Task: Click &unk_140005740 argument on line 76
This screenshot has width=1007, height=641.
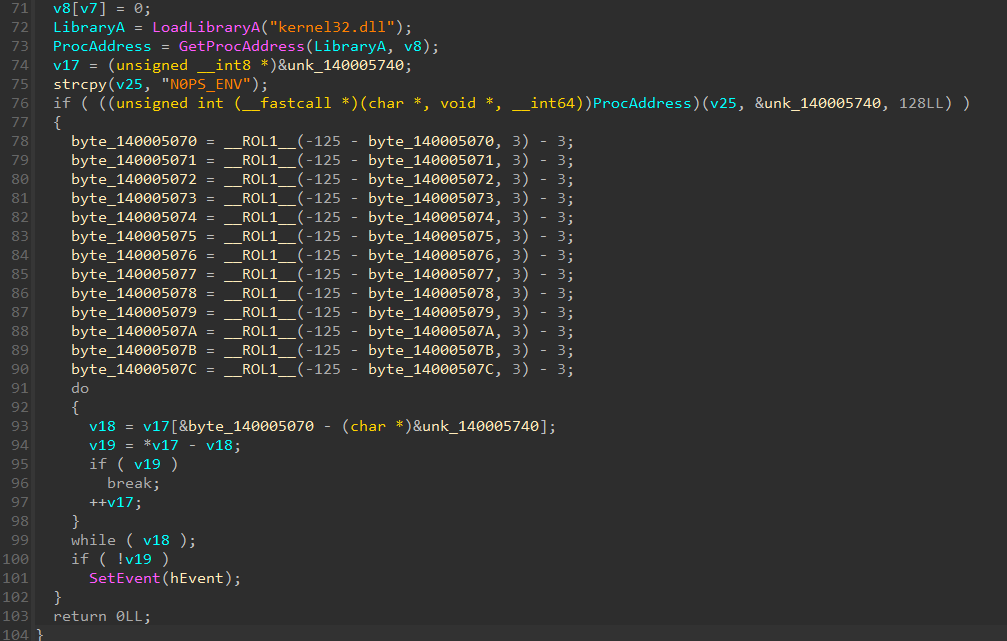Action: pyautogui.click(x=818, y=103)
